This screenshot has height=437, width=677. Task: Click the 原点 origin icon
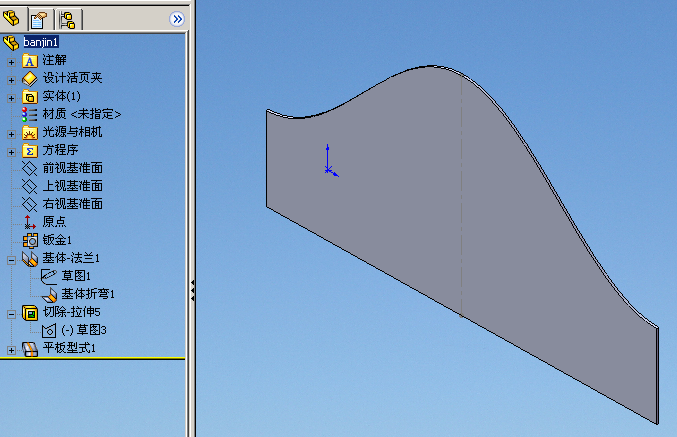tap(30, 222)
